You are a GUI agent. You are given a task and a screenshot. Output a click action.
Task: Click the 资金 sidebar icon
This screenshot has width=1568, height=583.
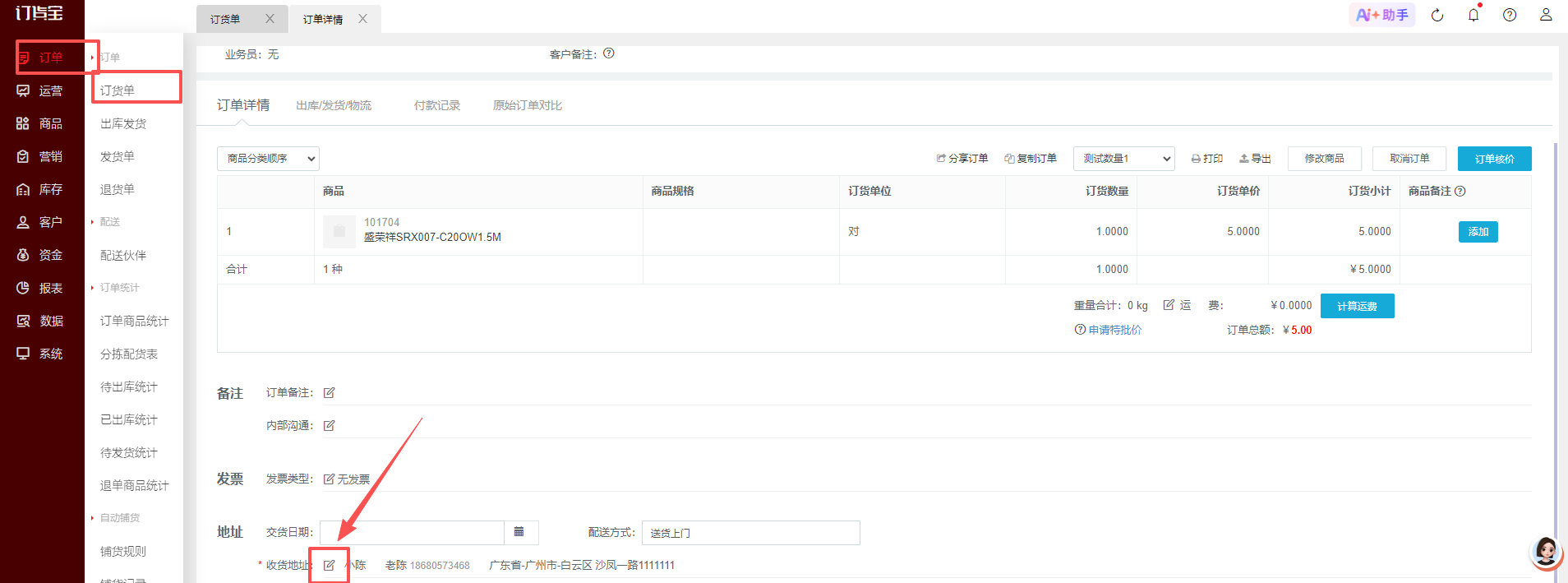point(24,255)
